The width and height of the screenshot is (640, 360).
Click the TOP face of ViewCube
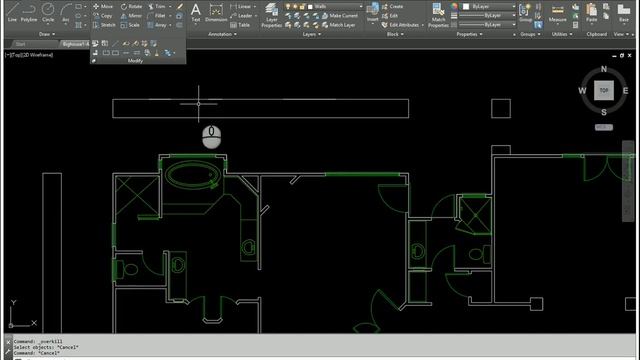pyautogui.click(x=604, y=90)
